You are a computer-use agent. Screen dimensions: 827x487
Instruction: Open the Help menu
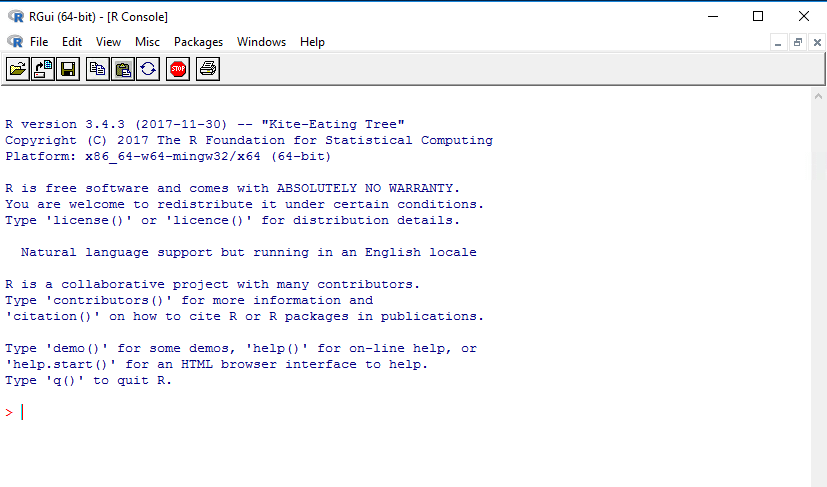pos(312,42)
